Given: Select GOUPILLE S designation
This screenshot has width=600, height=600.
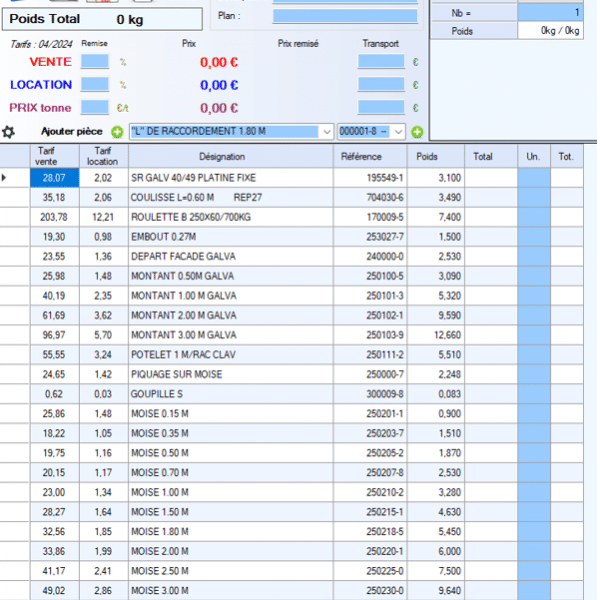Looking at the screenshot, I should click(x=231, y=394).
